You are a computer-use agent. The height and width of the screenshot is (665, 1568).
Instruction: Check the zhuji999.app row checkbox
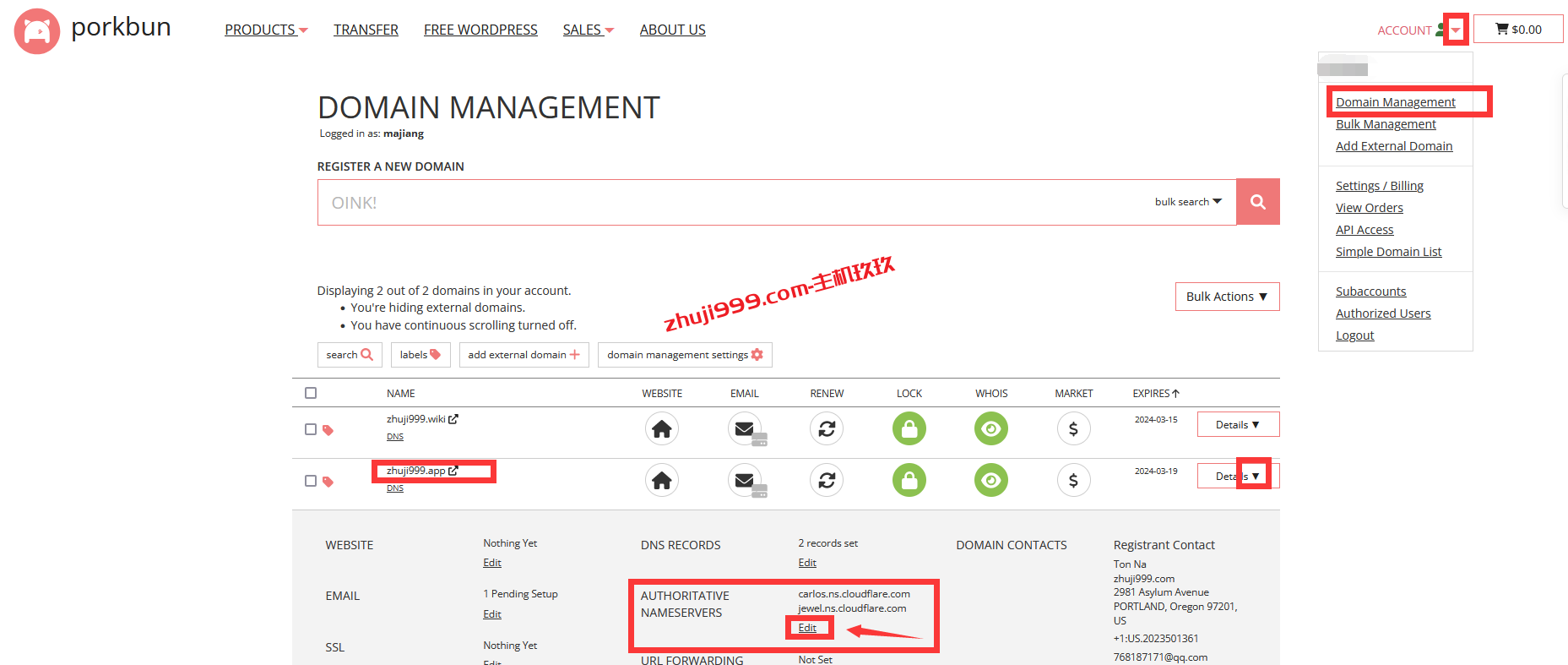pos(311,481)
